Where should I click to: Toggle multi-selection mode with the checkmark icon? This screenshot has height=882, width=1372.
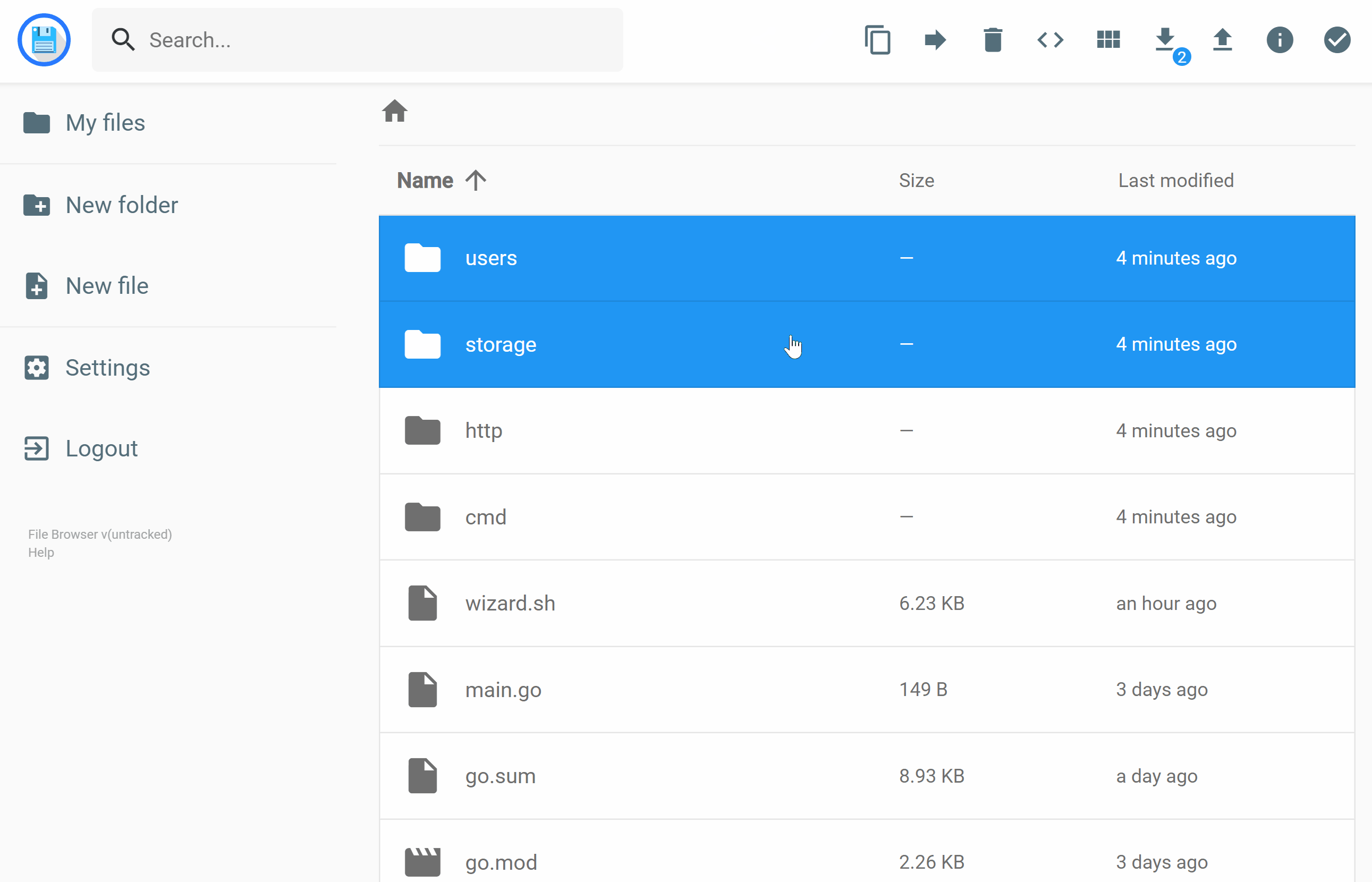pyautogui.click(x=1336, y=39)
